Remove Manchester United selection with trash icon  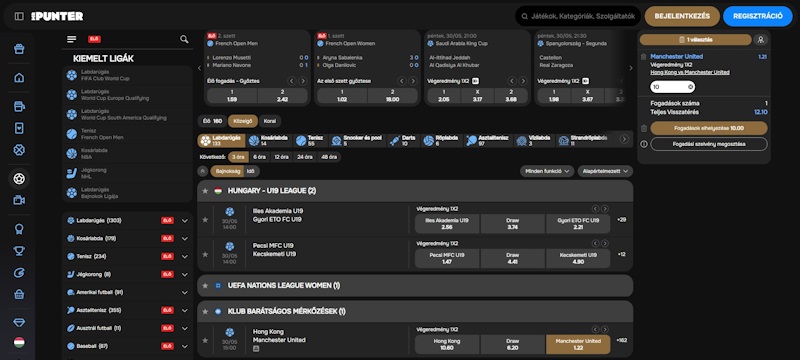click(643, 57)
